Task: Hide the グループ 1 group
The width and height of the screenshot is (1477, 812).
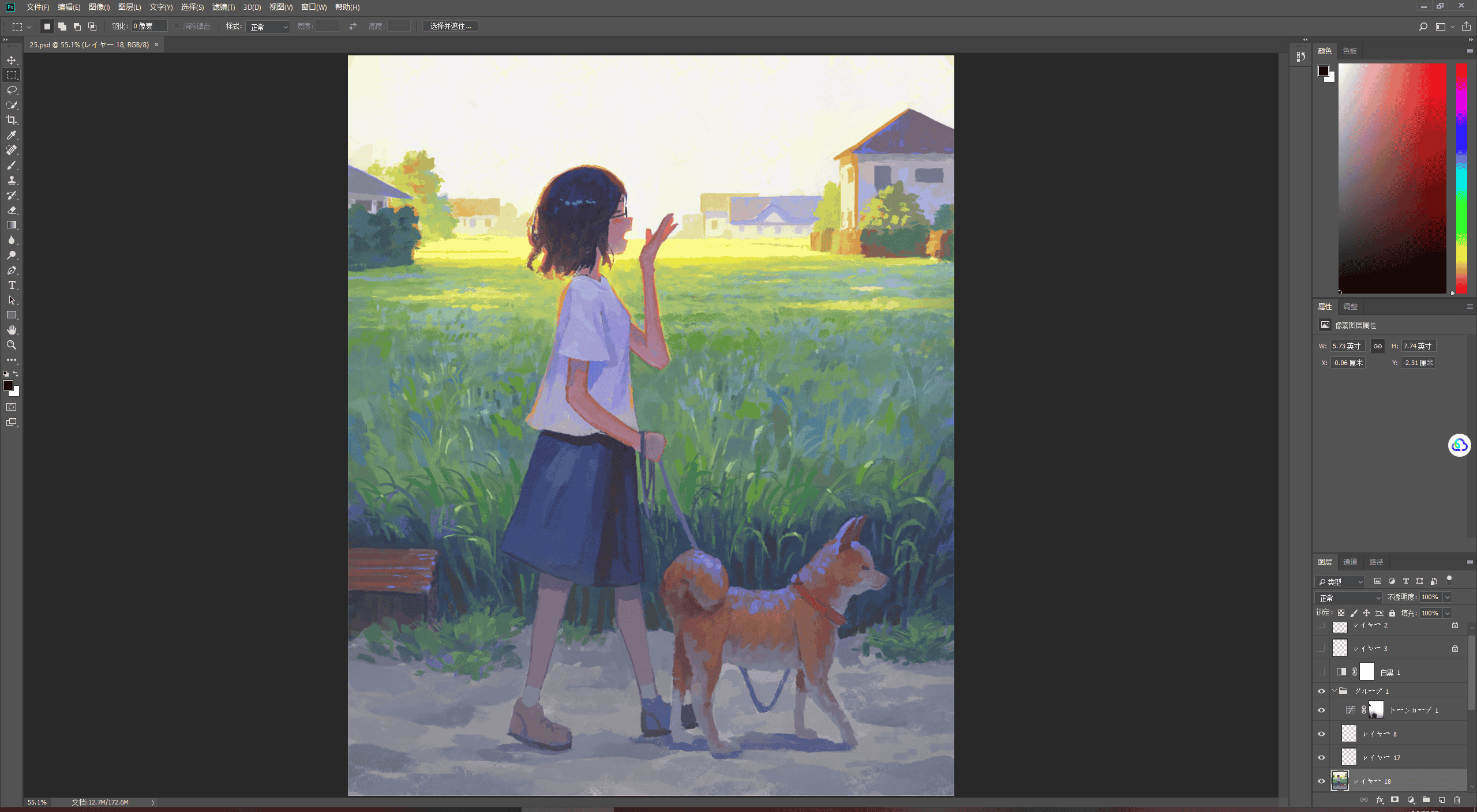Action: coord(1321,691)
